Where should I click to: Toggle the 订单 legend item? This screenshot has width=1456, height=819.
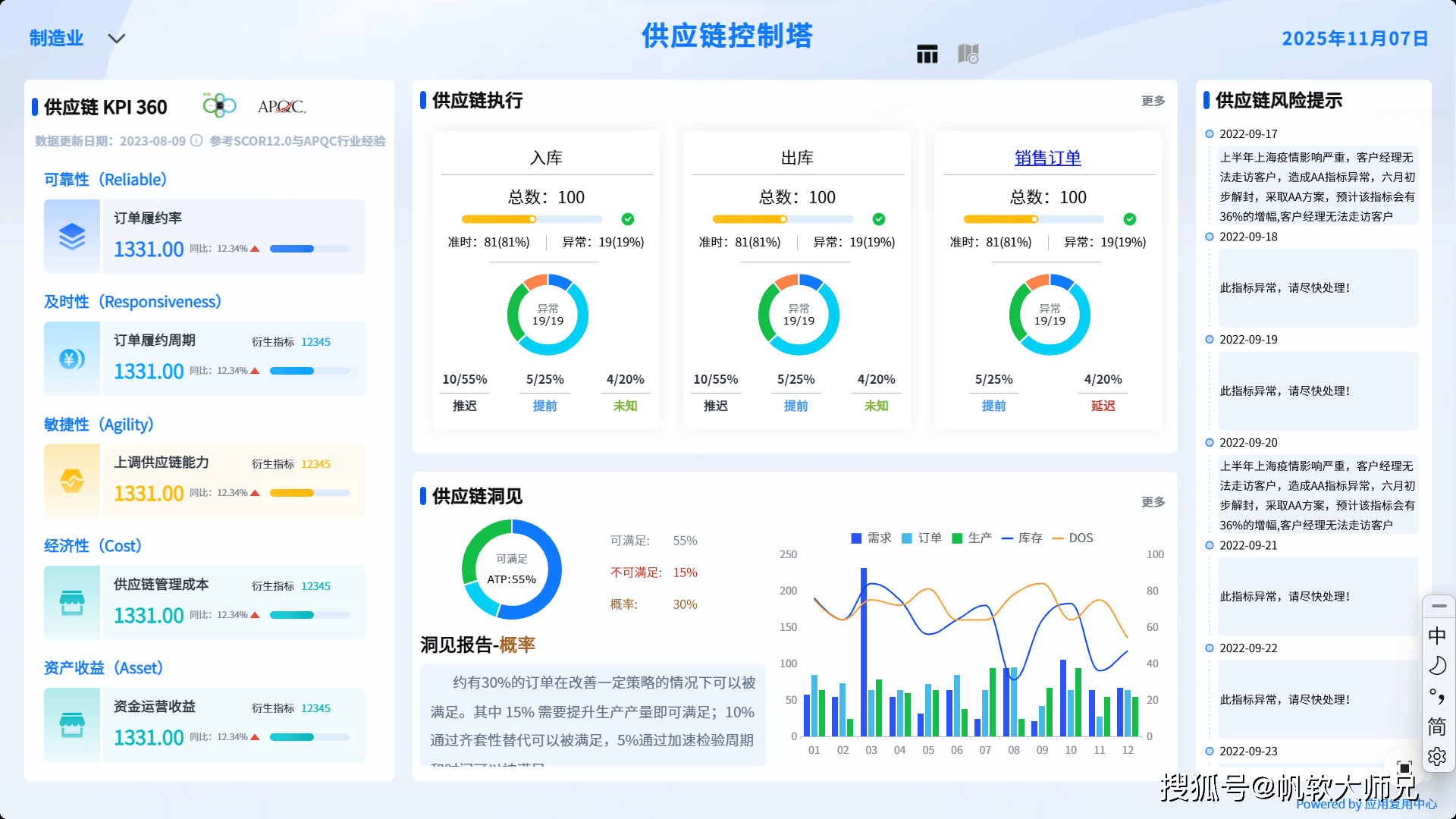pyautogui.click(x=921, y=538)
